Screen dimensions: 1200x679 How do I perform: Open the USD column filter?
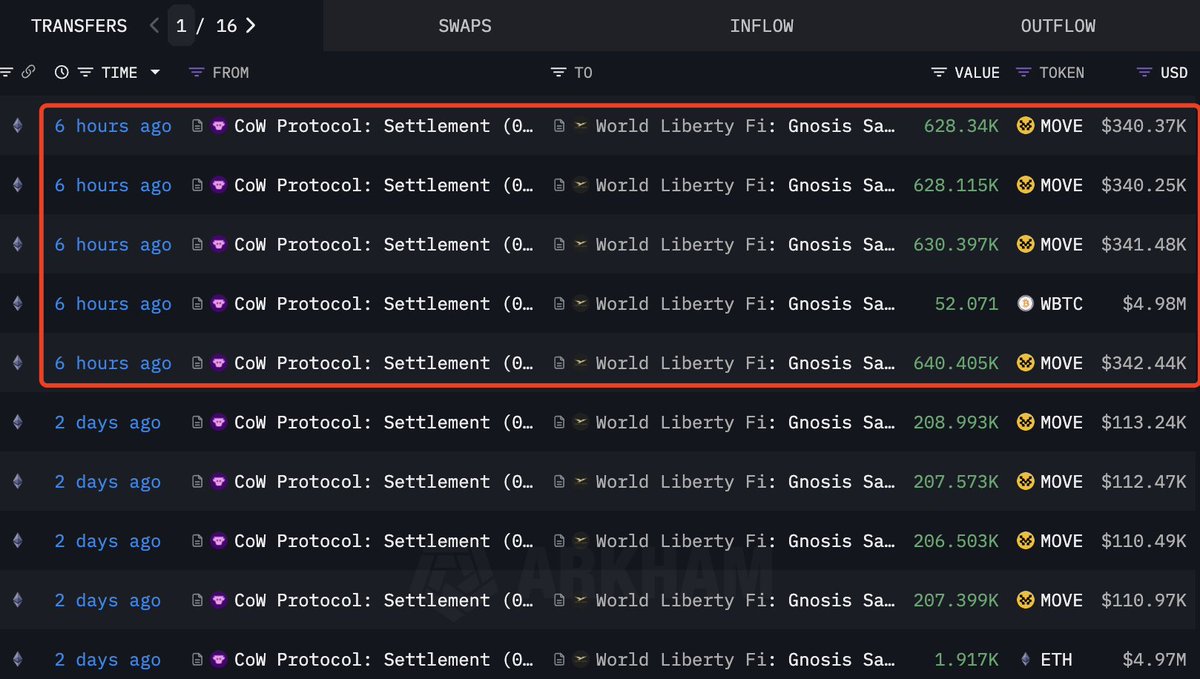(x=1144, y=72)
